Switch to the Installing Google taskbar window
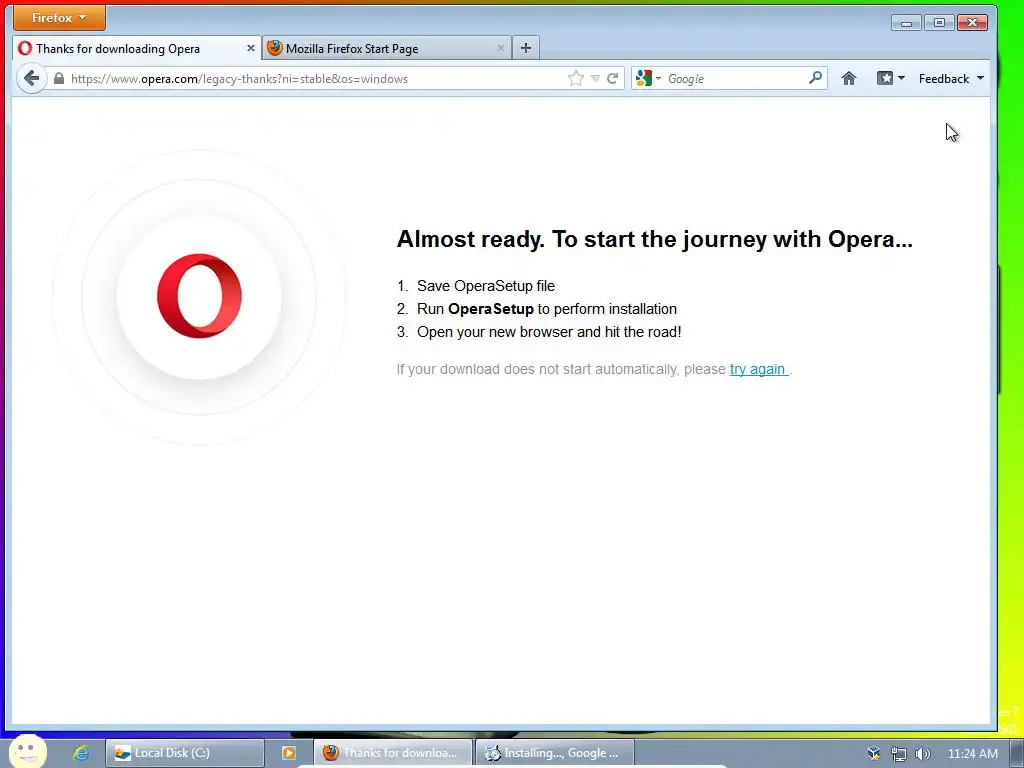This screenshot has width=1024, height=768. click(555, 753)
